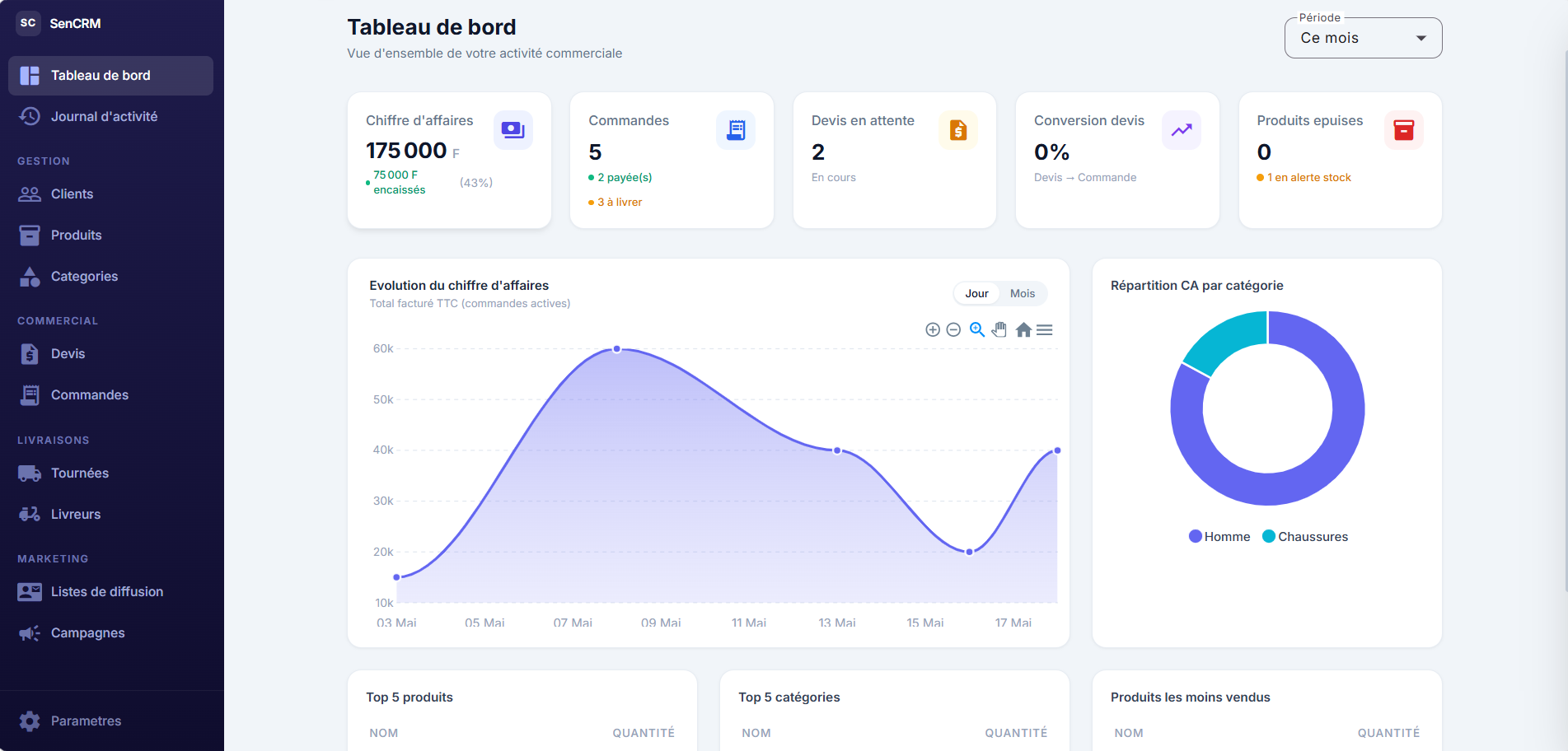The width and height of the screenshot is (1568, 751).
Task: Click the chart zoom out minus icon
Action: tap(953, 329)
